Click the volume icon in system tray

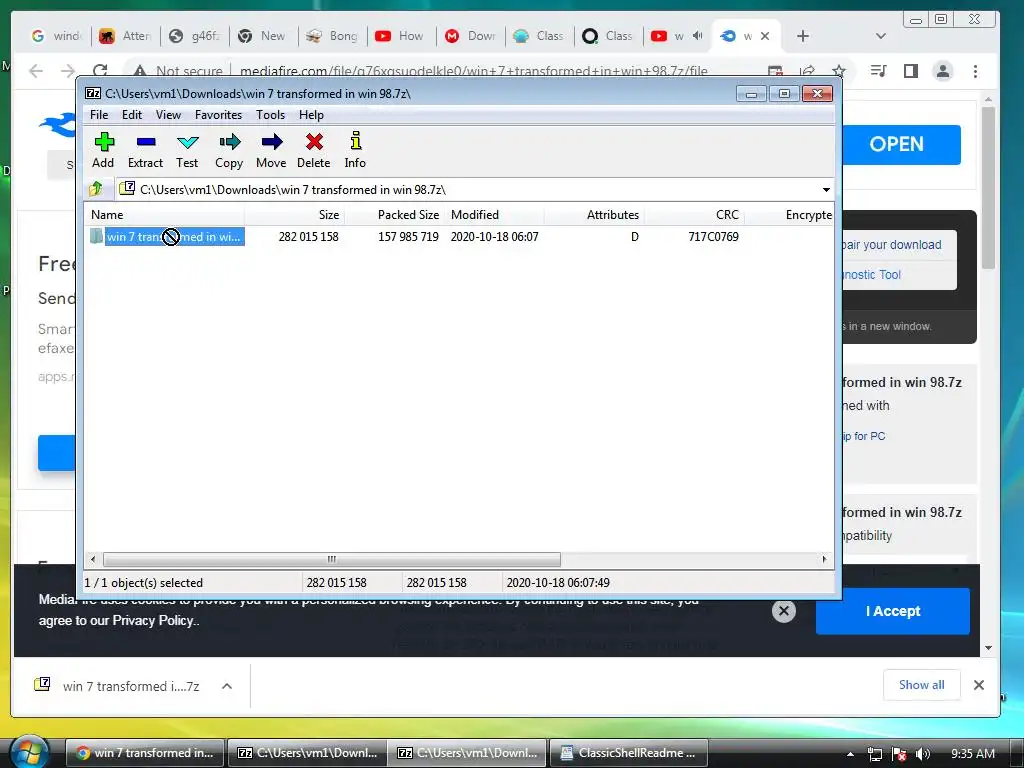(x=923, y=754)
